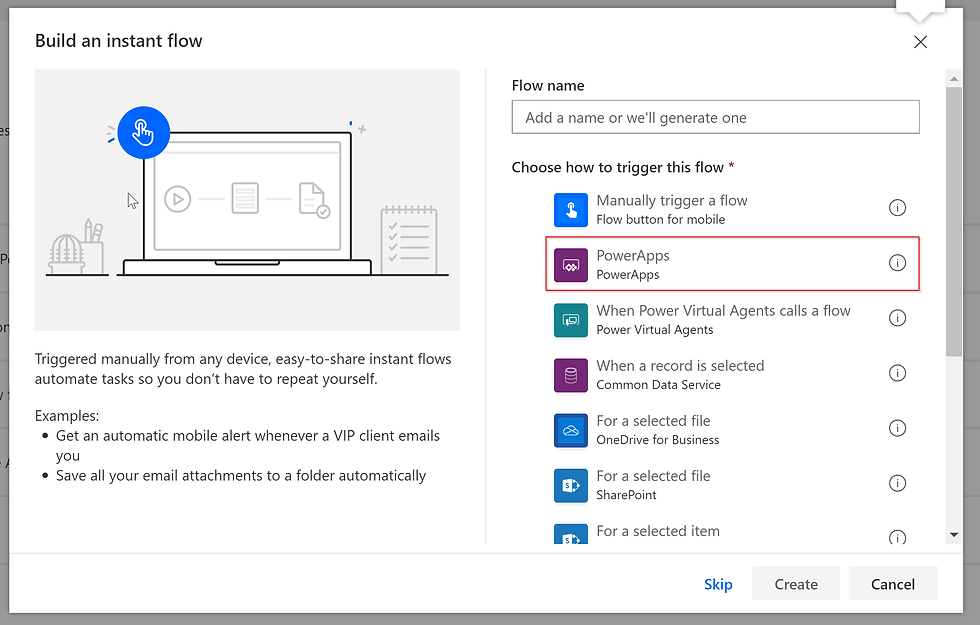Click the SharePoint icon for selected file

[x=571, y=485]
